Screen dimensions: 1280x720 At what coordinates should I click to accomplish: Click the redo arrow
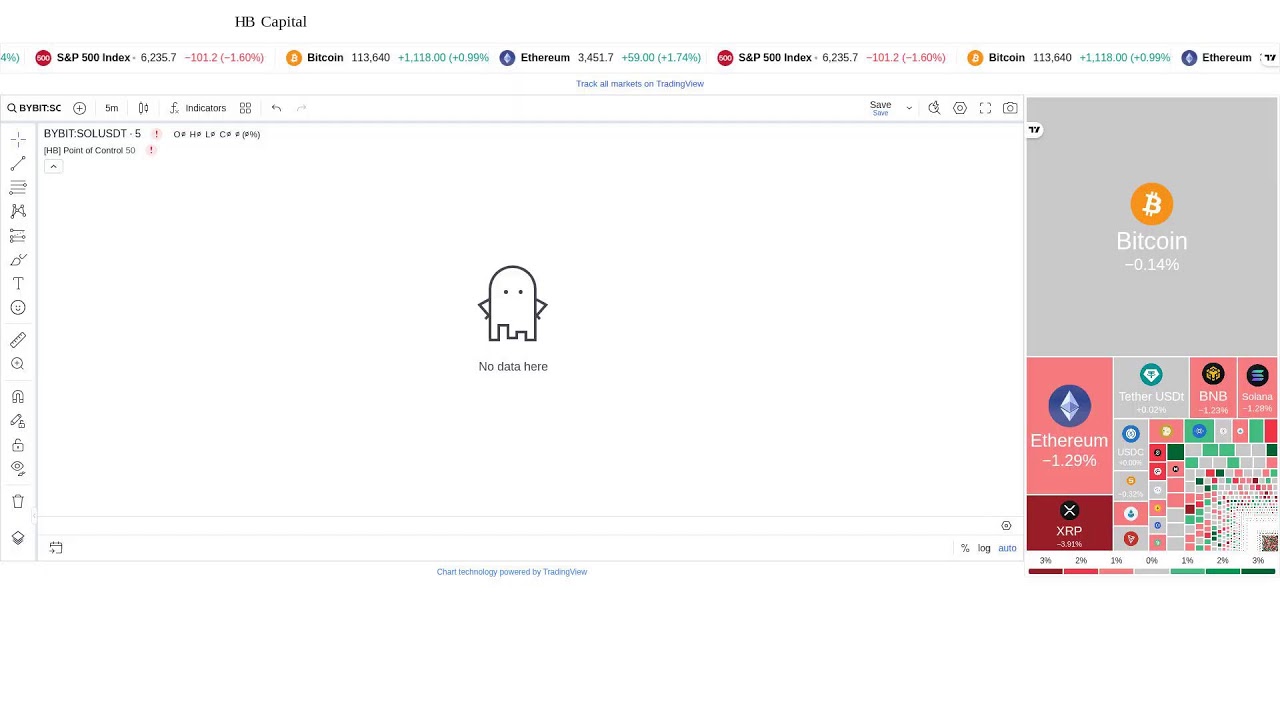coord(301,108)
